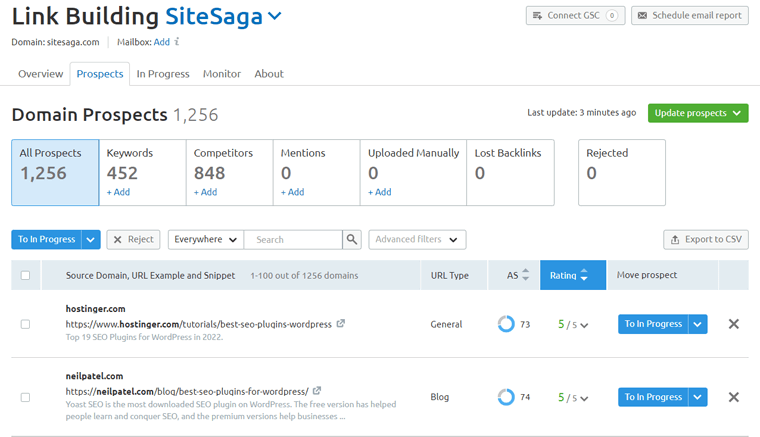Move neilpatel.com To In Progress

coord(653,397)
